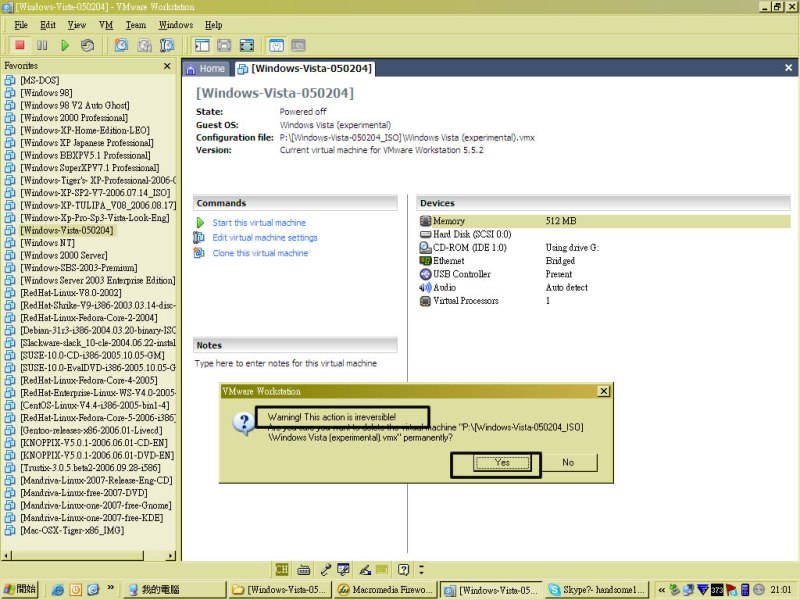Open the VM menu
This screenshot has width=800, height=600.
[106, 25]
